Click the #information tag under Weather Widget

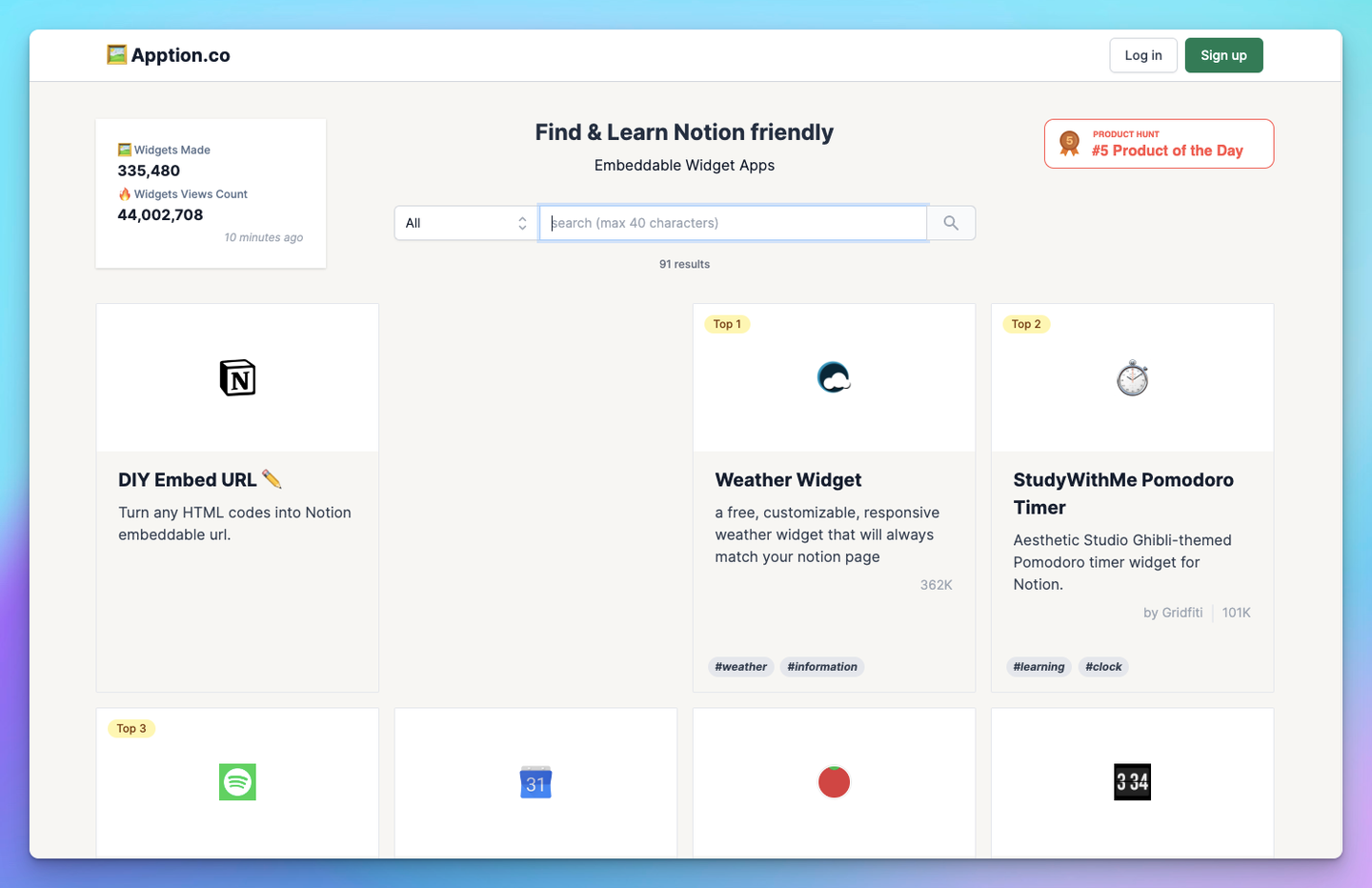(821, 666)
